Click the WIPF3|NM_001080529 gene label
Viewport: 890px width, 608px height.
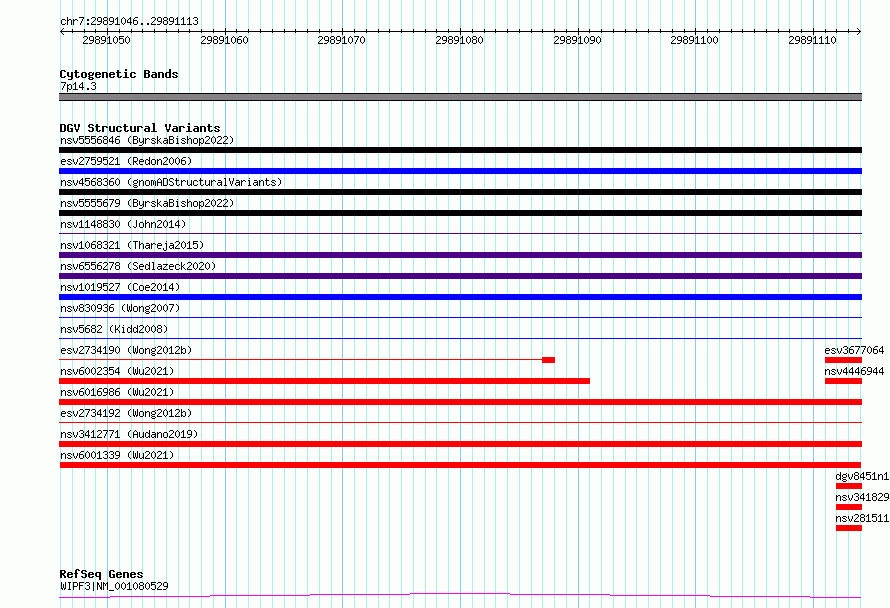coord(114,586)
